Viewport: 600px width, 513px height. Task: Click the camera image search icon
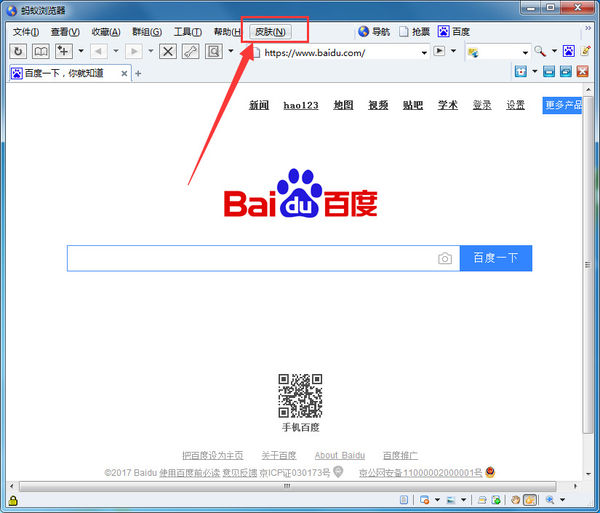[445, 259]
